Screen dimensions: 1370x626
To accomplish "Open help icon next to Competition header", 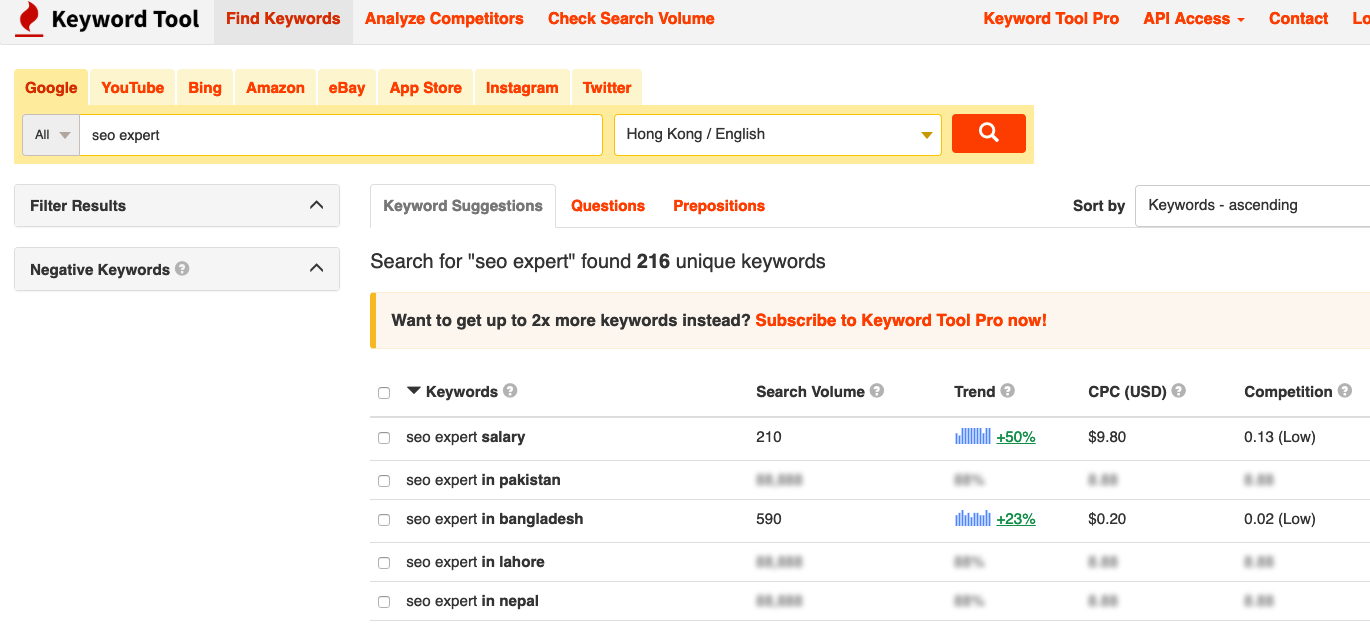I will tap(1345, 391).
